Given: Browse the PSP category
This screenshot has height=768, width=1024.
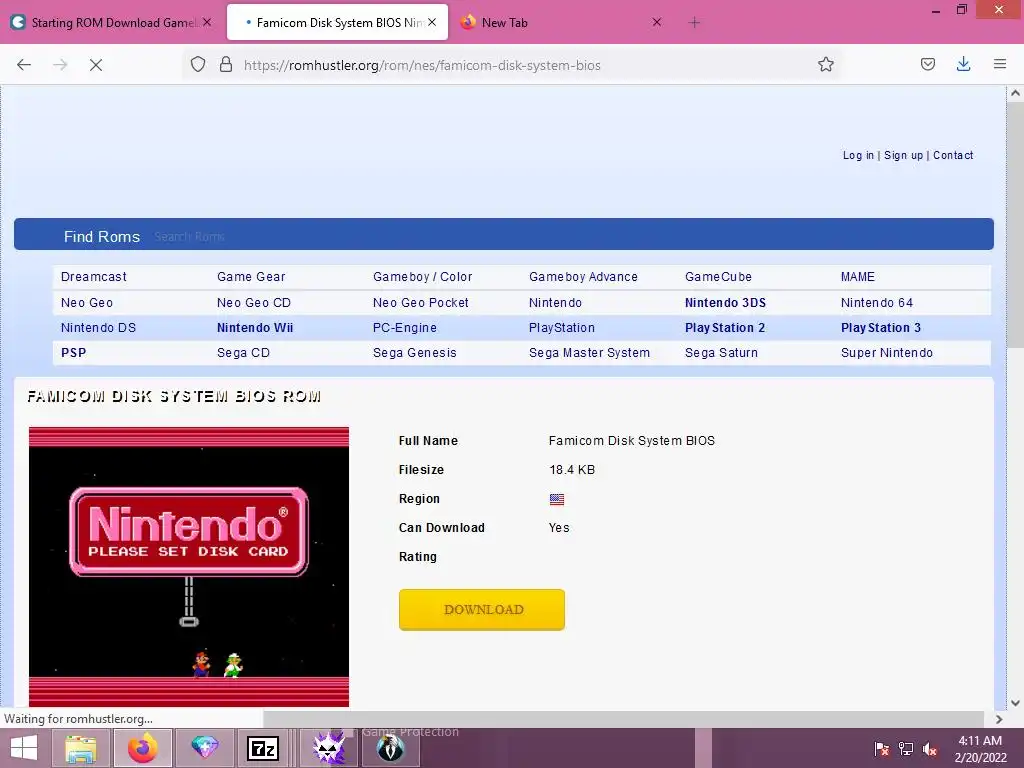Looking at the screenshot, I should coord(73,353).
